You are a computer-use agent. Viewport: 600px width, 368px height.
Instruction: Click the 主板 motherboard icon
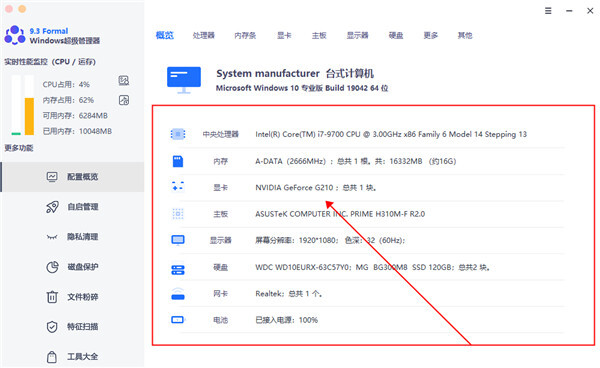[178, 214]
